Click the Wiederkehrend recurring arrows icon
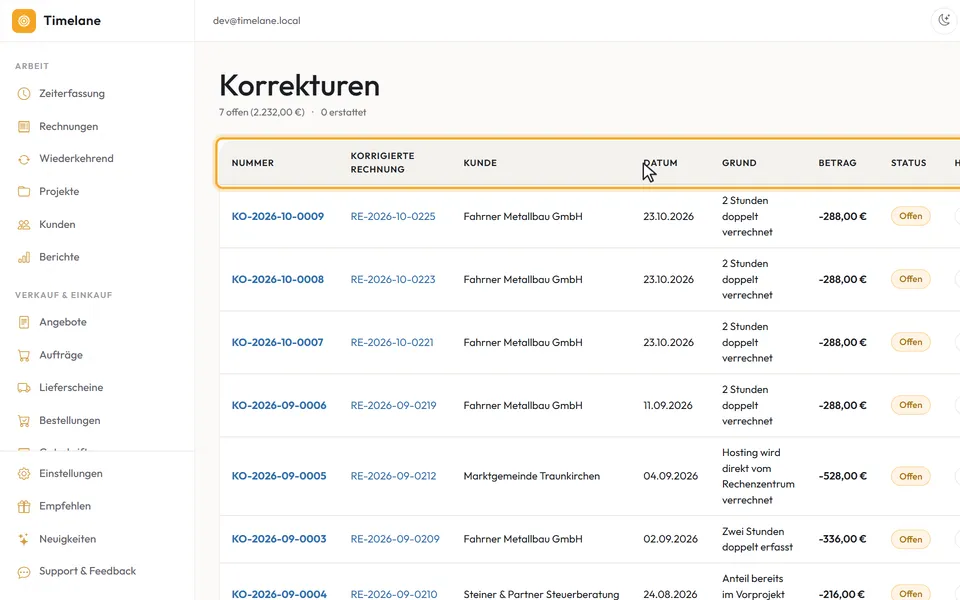960x600 pixels. click(x=24, y=159)
